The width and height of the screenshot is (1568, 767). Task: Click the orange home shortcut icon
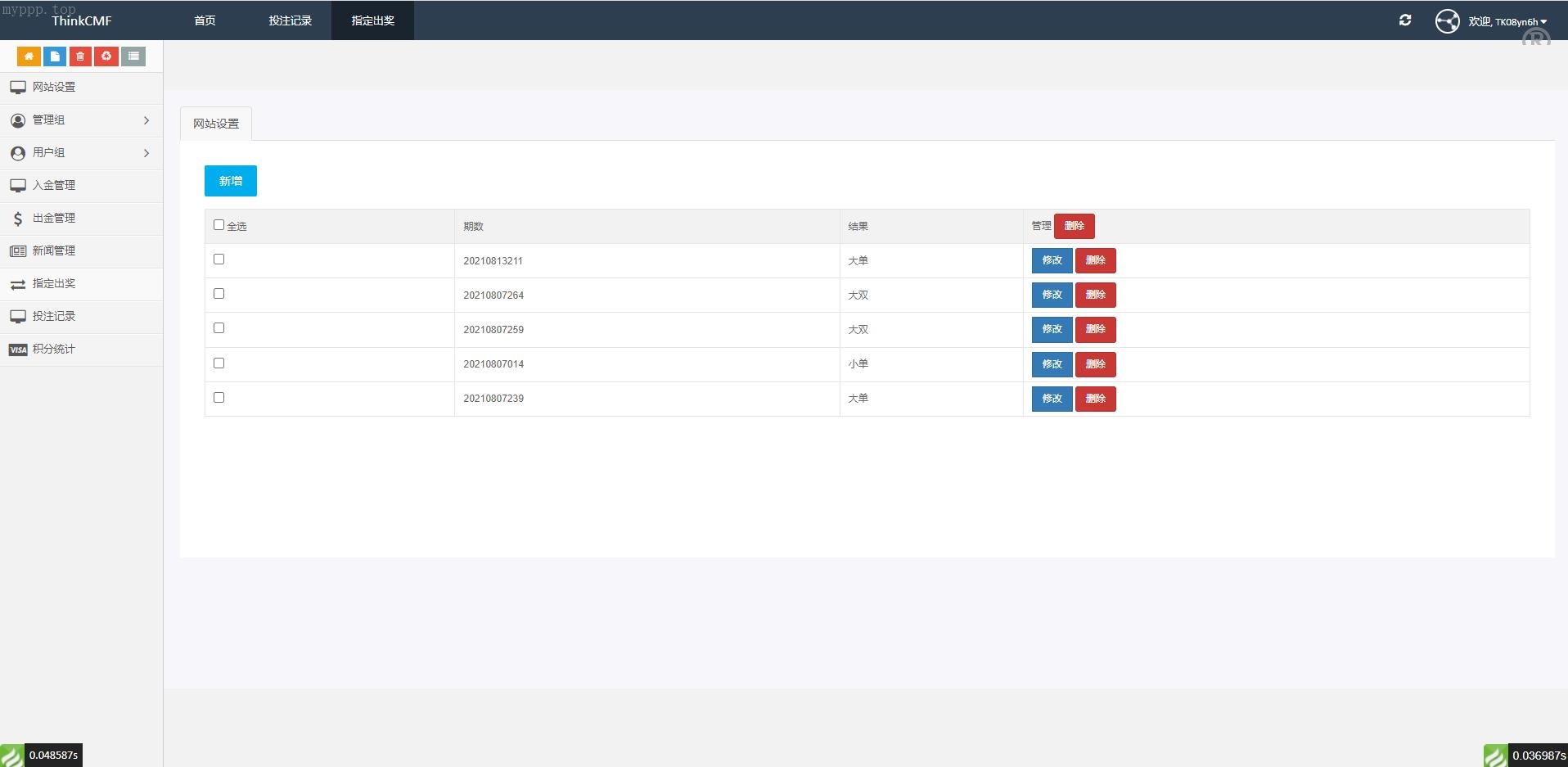pyautogui.click(x=29, y=56)
